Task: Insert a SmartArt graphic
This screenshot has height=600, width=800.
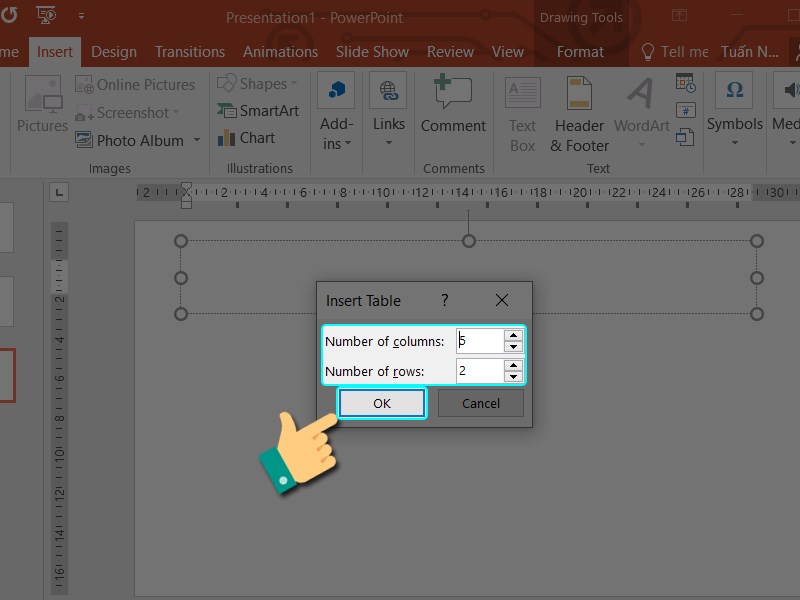Action: pos(258,111)
